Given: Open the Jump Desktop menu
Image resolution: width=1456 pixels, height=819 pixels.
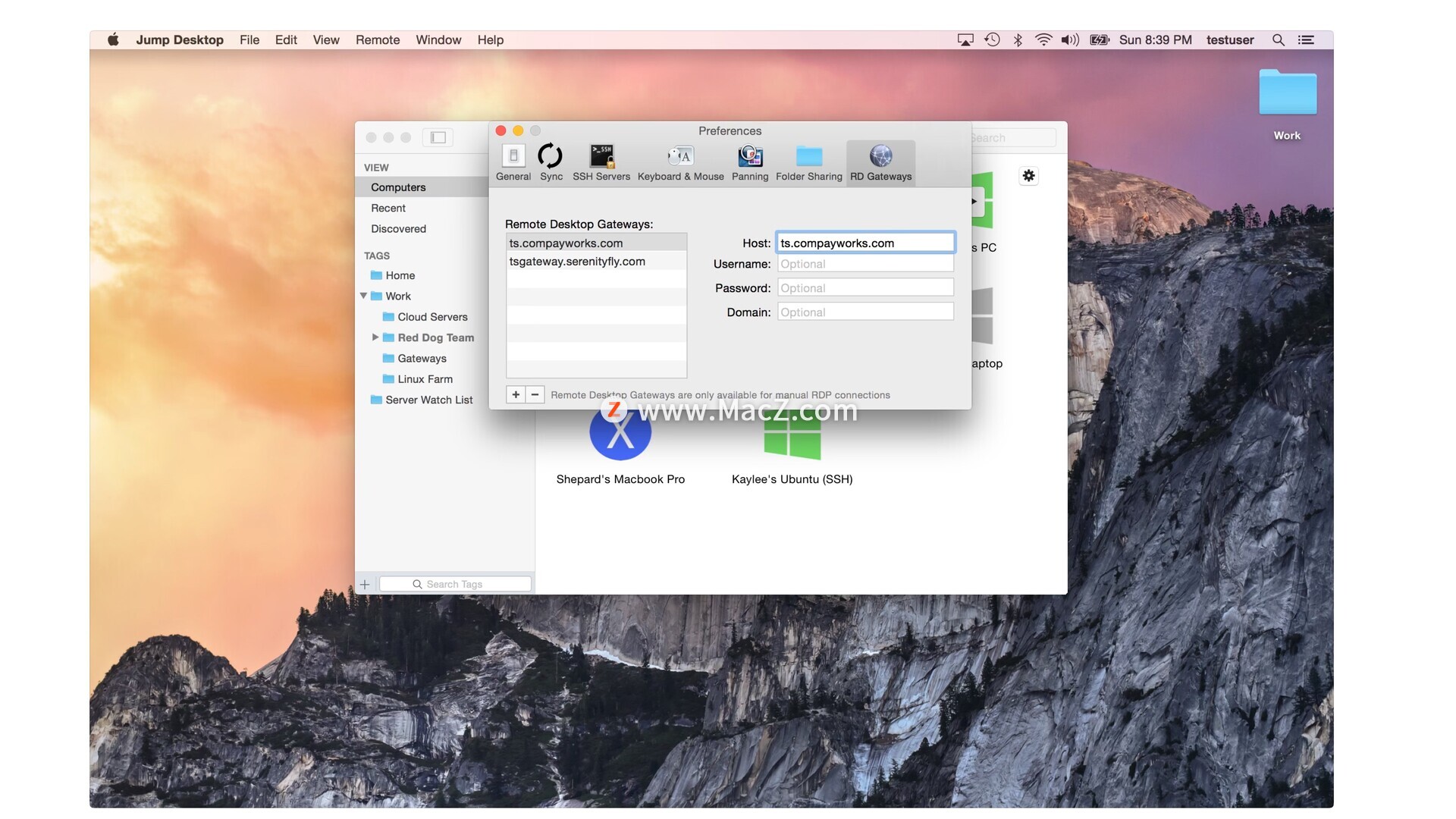Looking at the screenshot, I should 180,39.
